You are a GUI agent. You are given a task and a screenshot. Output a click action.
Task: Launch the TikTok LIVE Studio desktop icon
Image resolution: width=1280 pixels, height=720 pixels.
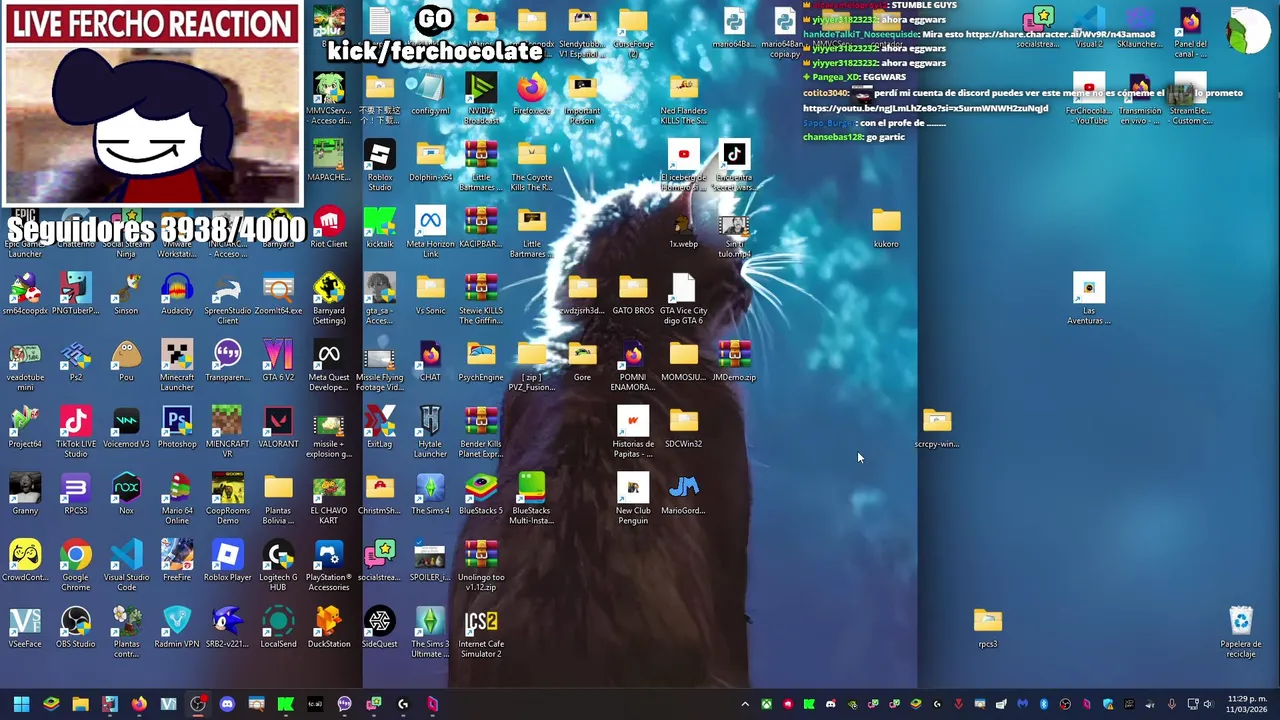(x=76, y=432)
